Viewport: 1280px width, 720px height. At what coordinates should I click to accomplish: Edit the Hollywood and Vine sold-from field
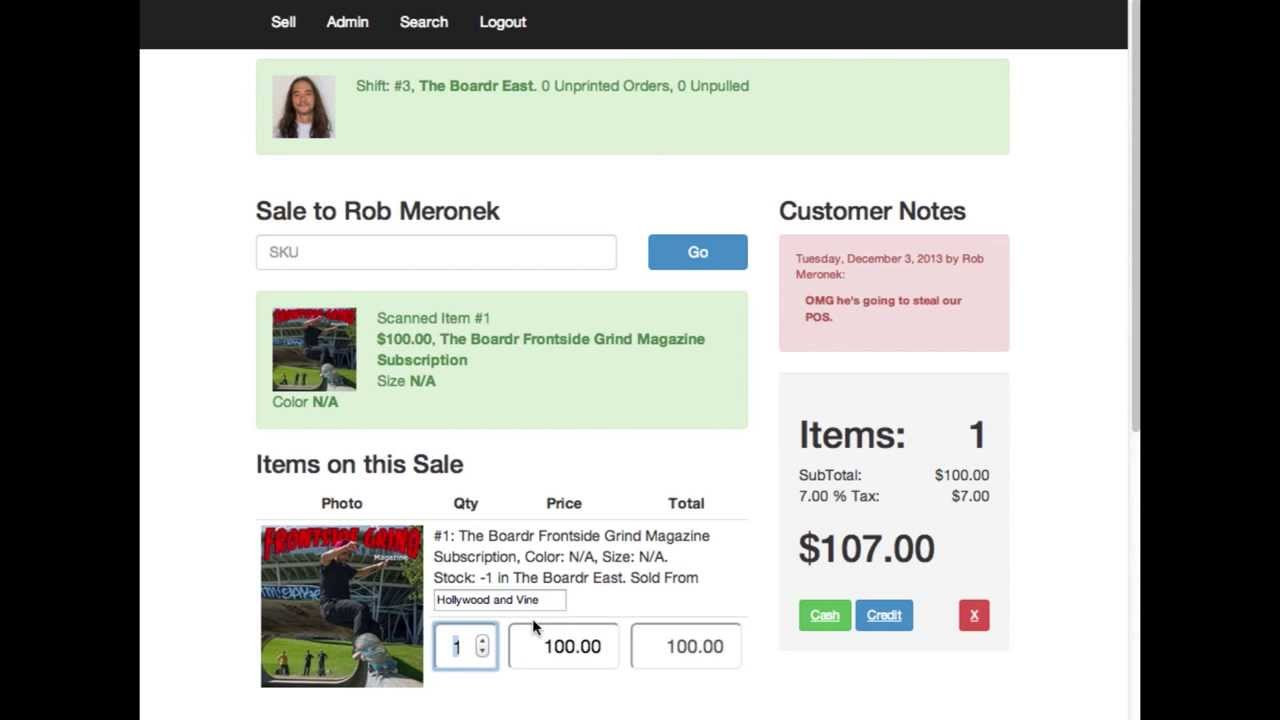499,600
